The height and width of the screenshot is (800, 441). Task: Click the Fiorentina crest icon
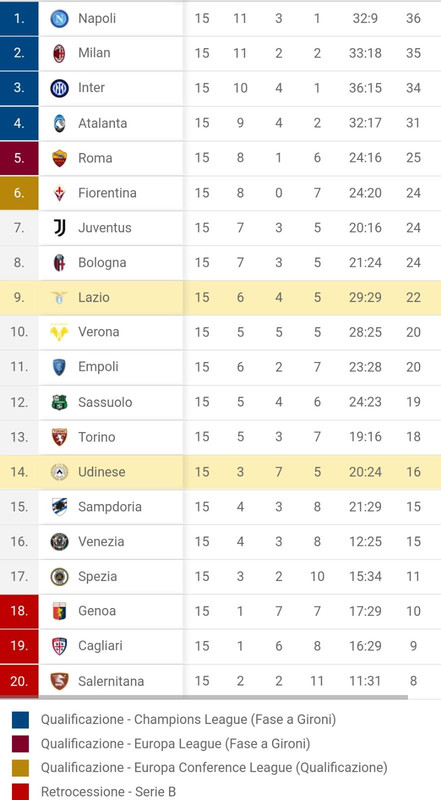point(60,193)
